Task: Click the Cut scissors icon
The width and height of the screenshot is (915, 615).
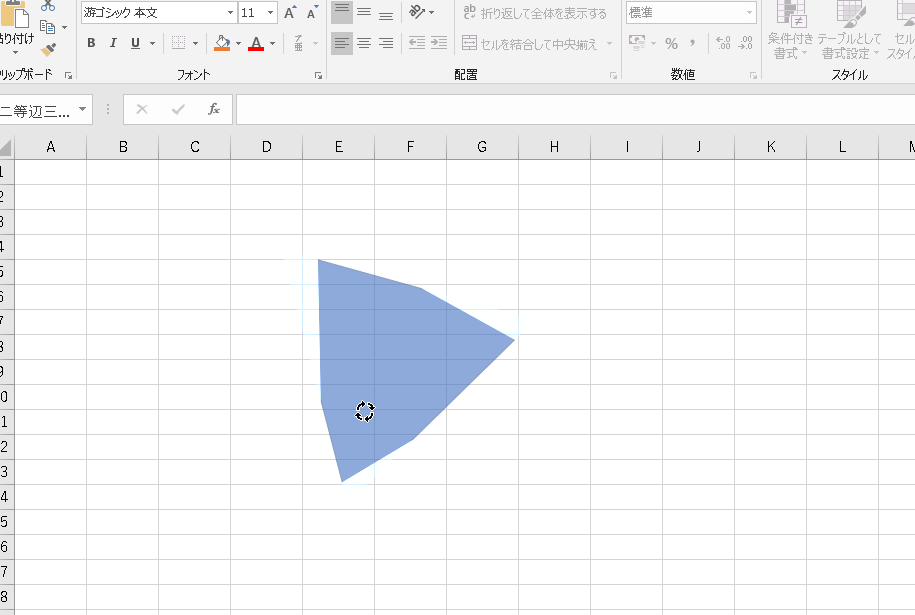Action: (x=48, y=6)
